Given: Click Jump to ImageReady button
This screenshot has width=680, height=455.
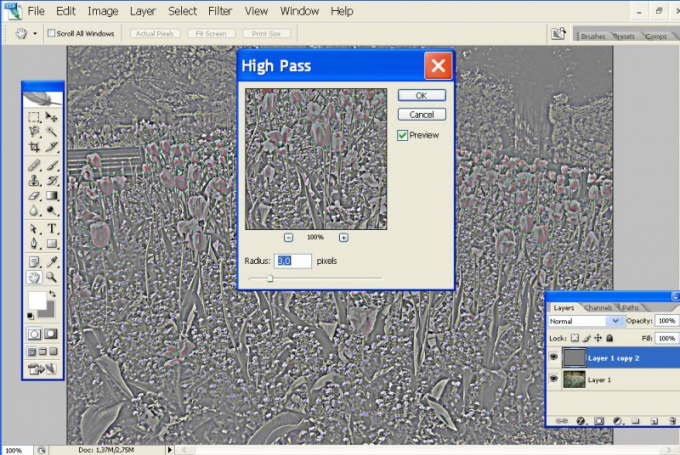Looking at the screenshot, I should [42, 369].
